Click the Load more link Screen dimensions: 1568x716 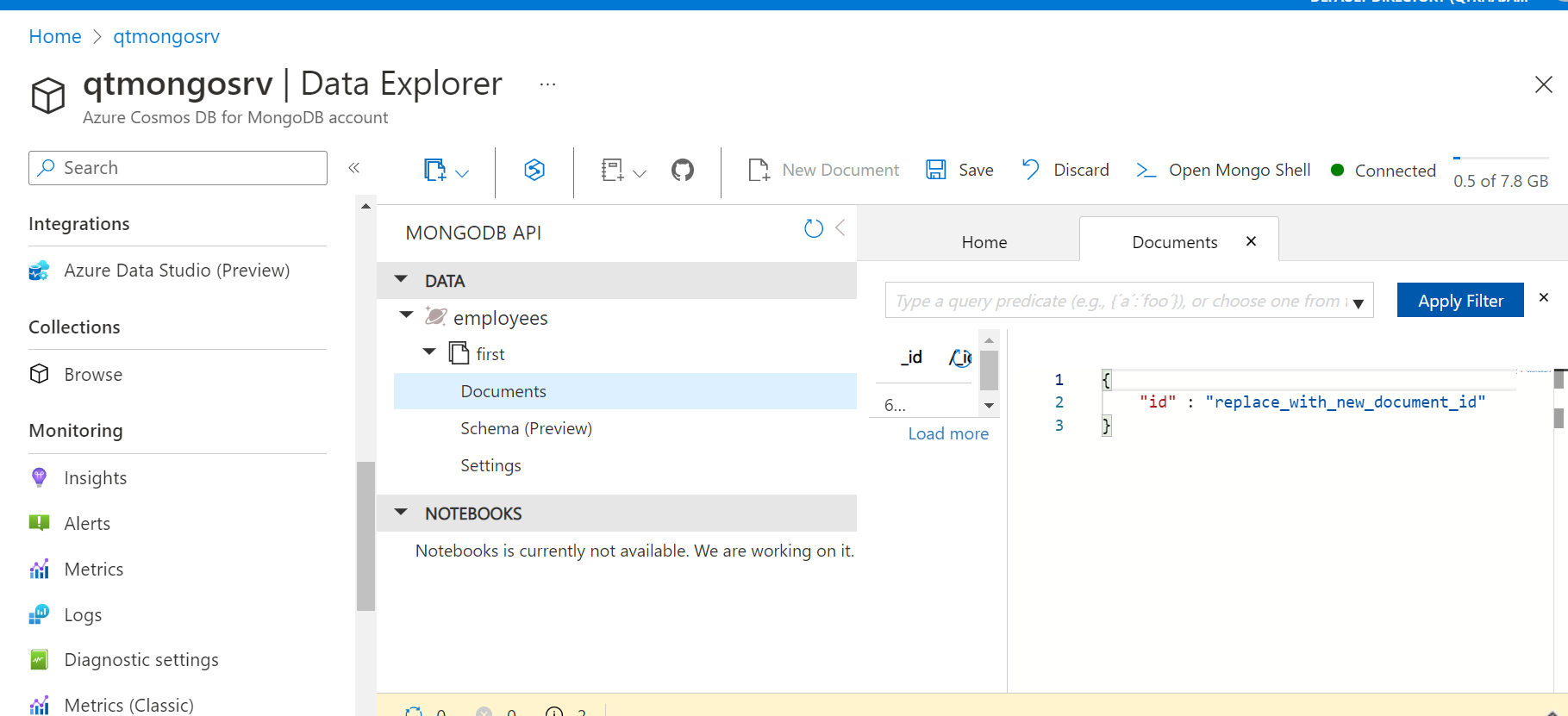coord(948,433)
